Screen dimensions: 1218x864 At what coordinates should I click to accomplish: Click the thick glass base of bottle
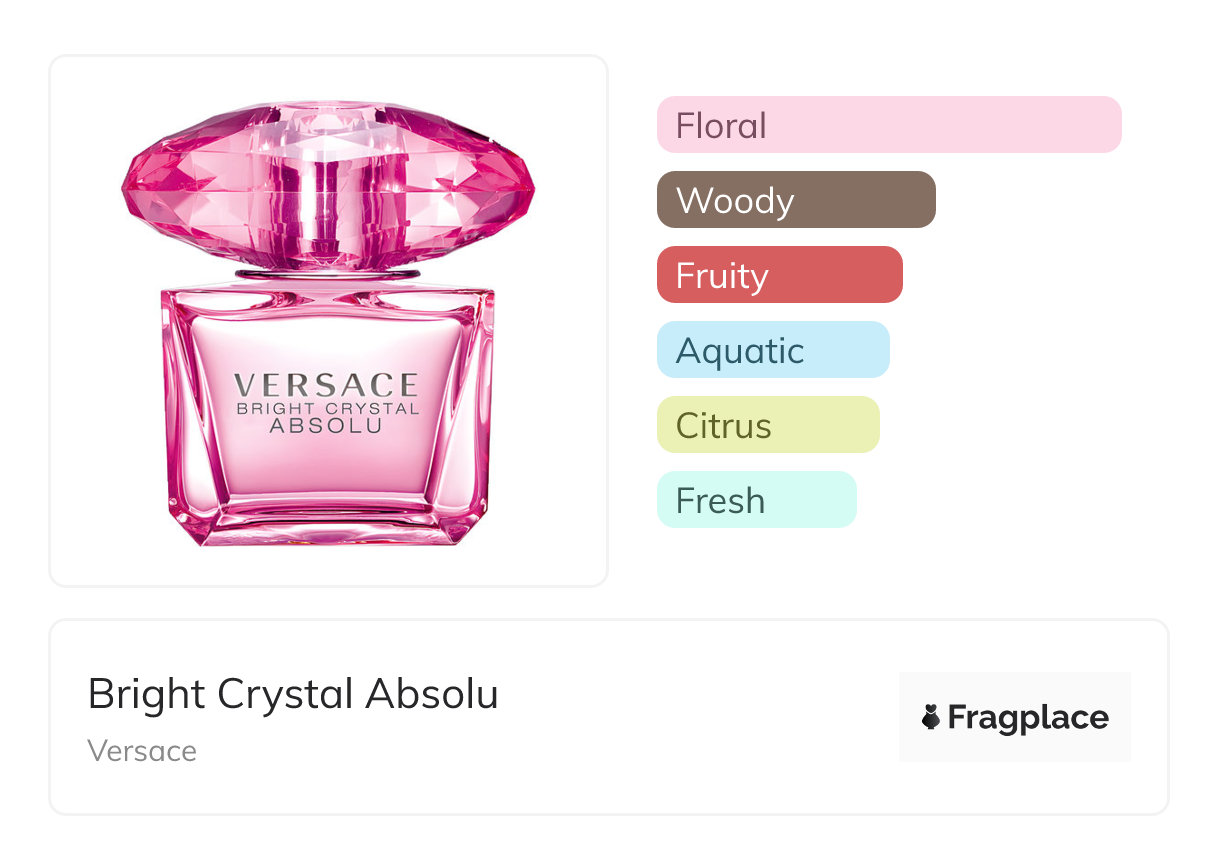point(327,524)
